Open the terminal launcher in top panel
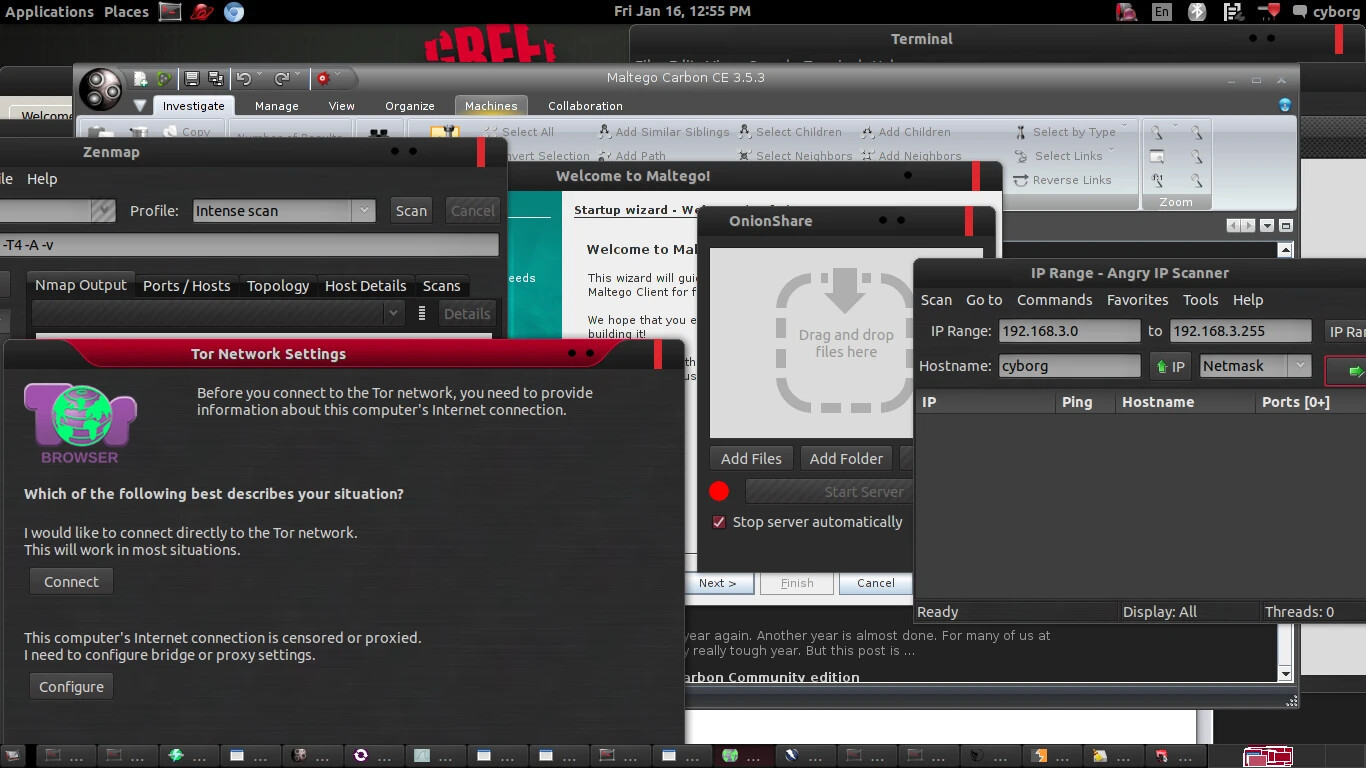 tap(170, 12)
